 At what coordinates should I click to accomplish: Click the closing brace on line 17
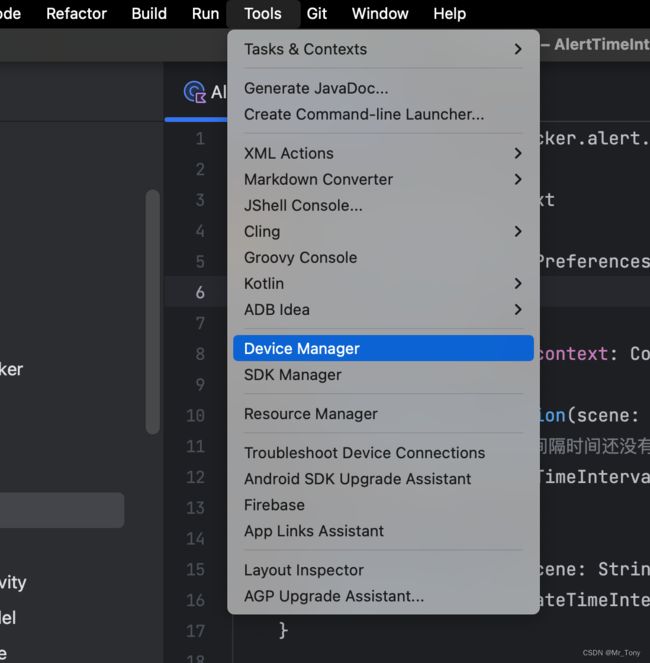tap(283, 630)
